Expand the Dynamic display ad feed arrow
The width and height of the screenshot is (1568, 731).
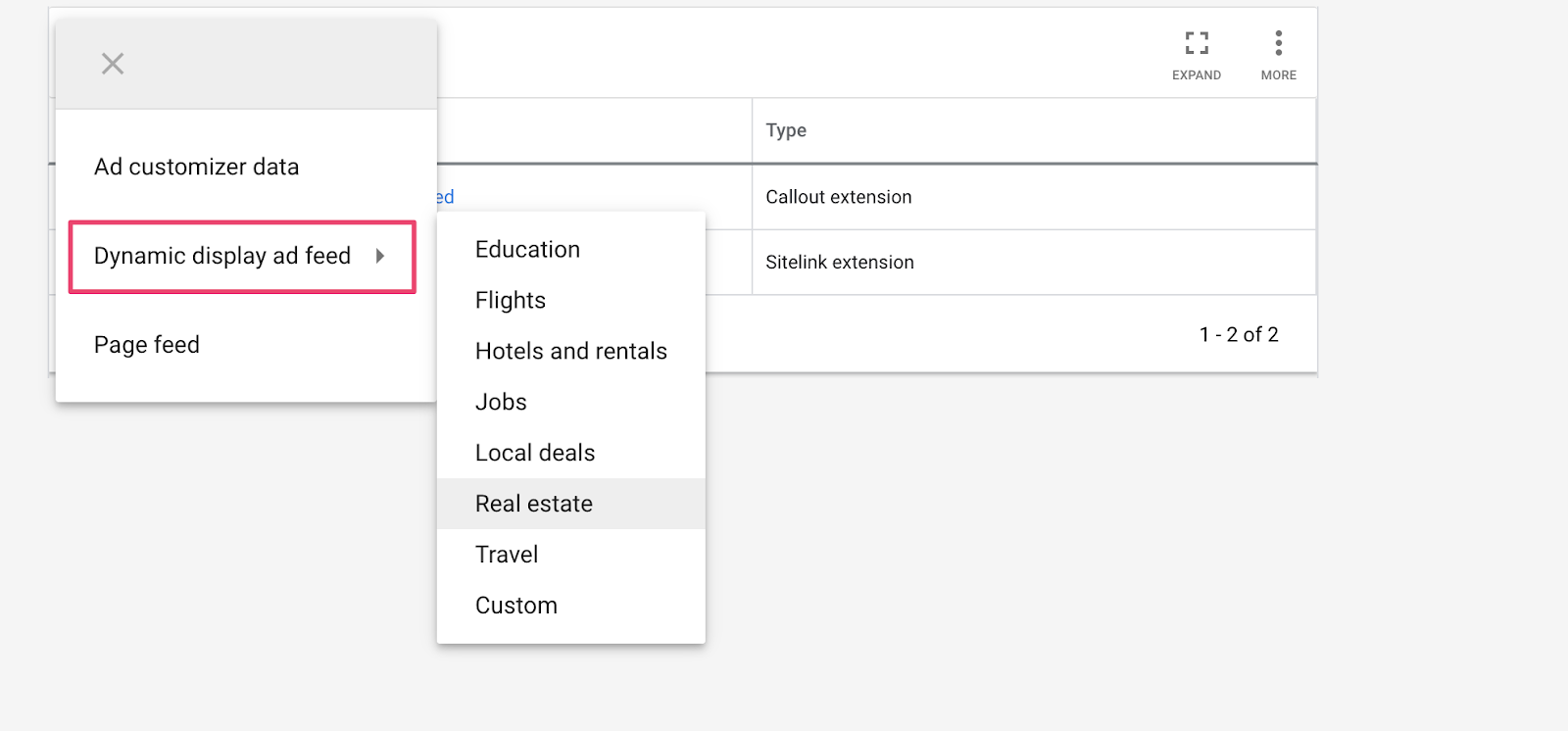pos(380,256)
